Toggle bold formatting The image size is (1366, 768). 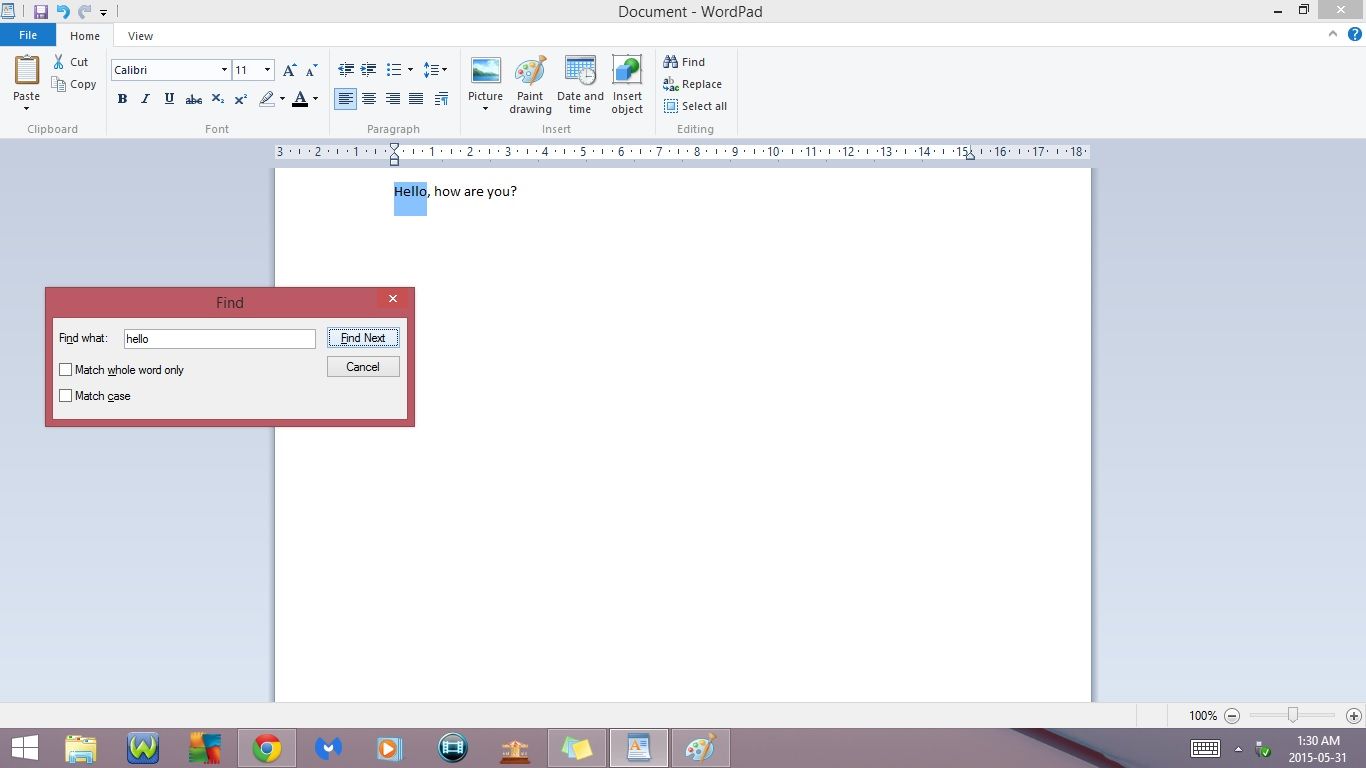tap(122, 99)
